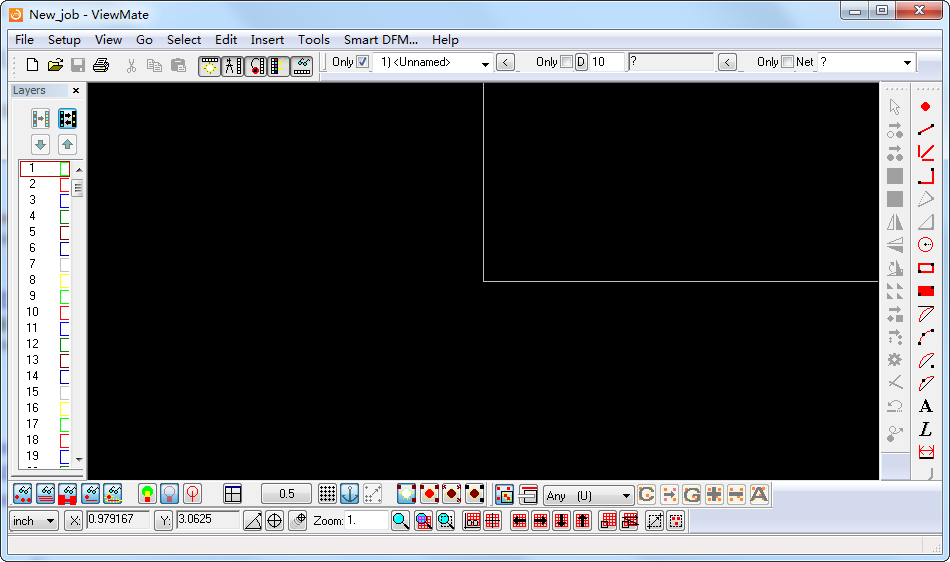
Task: Click the D-code number field showing 10
Action: click(x=606, y=62)
